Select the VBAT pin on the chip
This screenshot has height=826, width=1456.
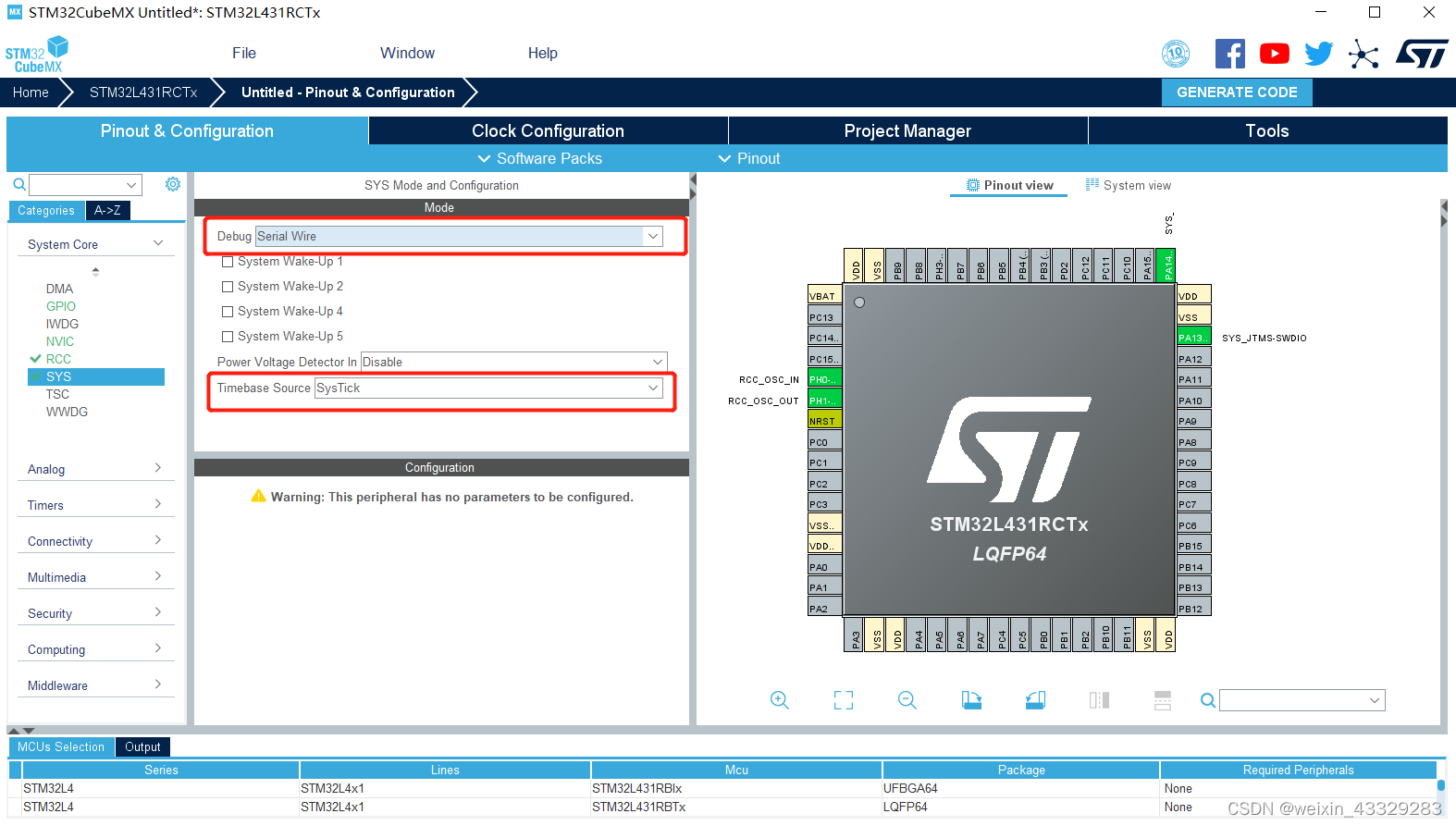pyautogui.click(x=824, y=296)
